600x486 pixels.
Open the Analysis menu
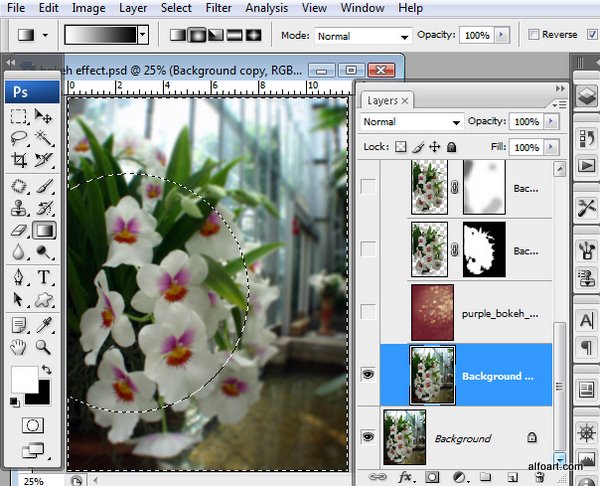pos(266,8)
